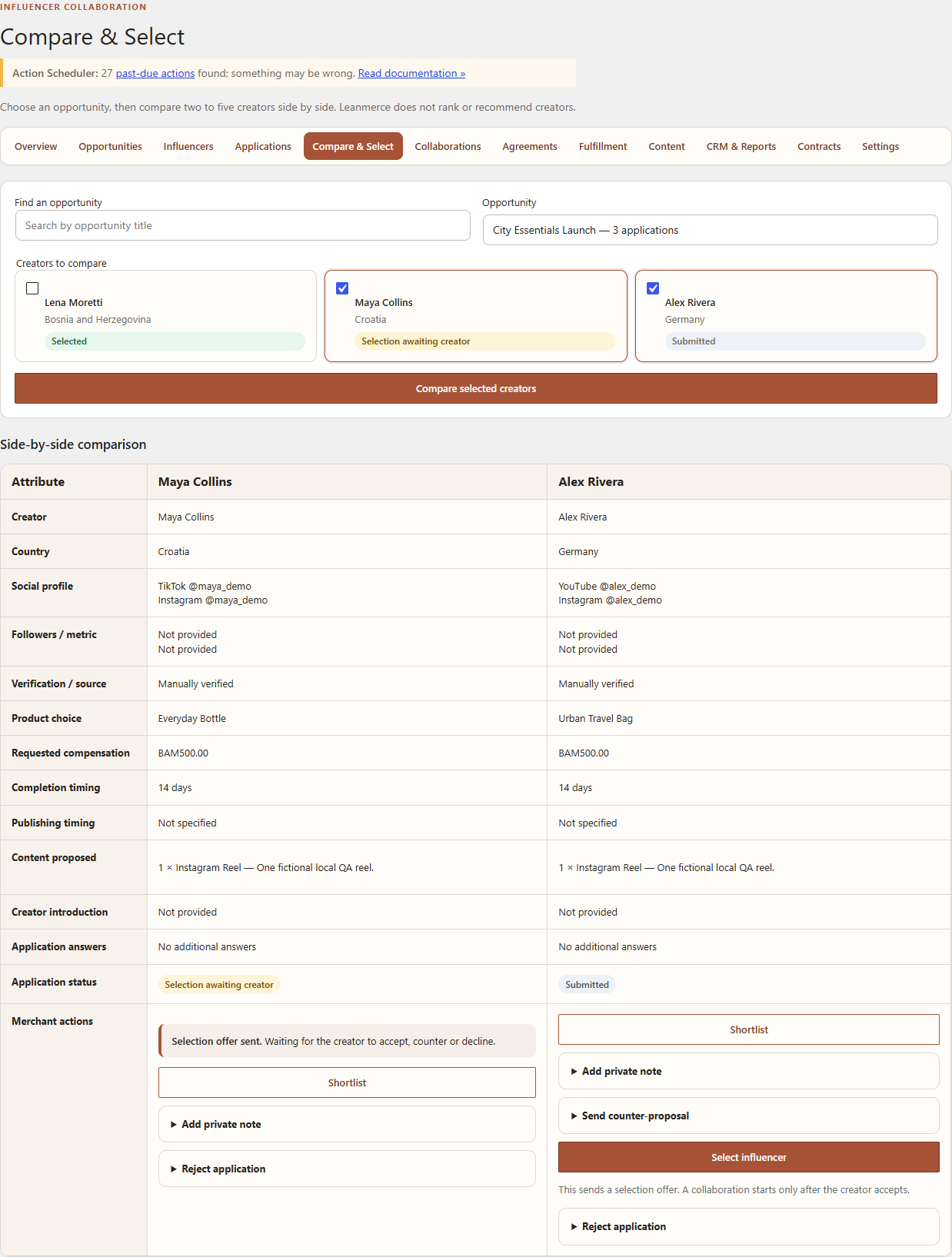Open the Applications tab
This screenshot has height=1257, width=952.
tap(263, 146)
